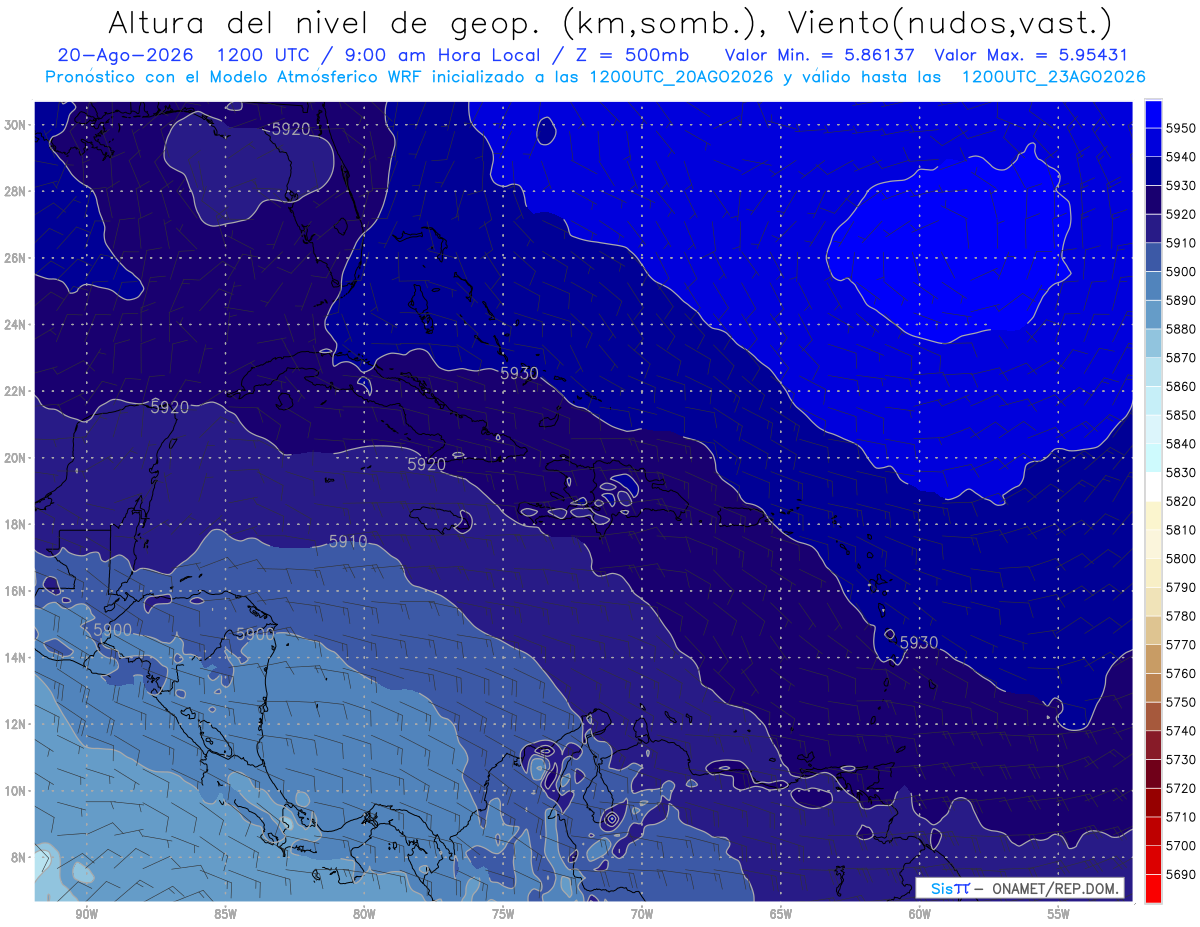Click the 16N latitude axis label

click(15, 591)
